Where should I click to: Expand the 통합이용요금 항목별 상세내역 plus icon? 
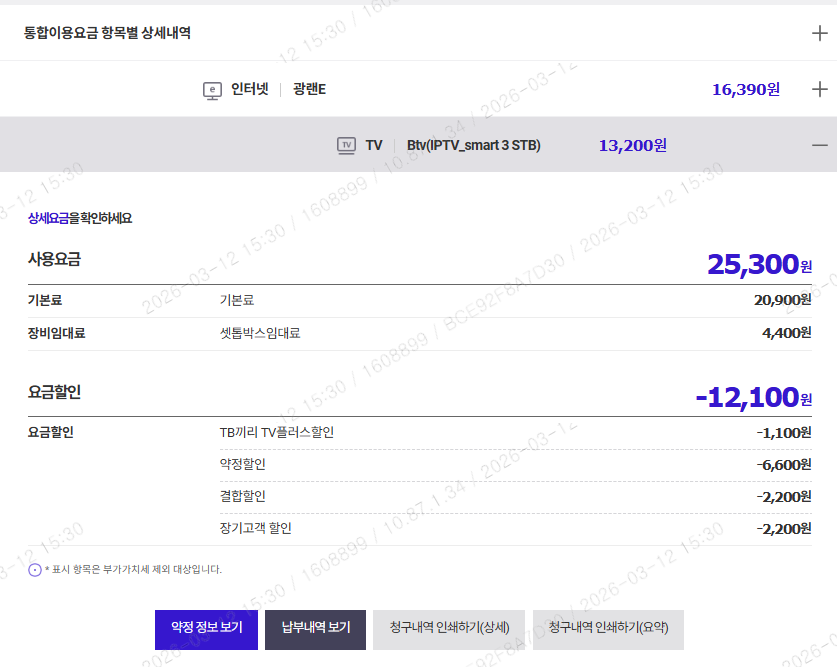(x=819, y=33)
